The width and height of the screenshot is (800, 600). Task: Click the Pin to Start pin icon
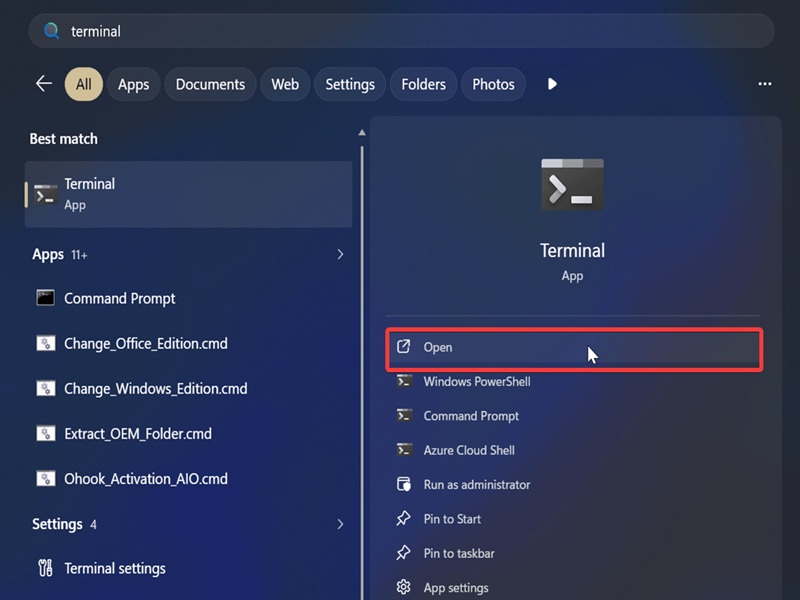tap(404, 518)
